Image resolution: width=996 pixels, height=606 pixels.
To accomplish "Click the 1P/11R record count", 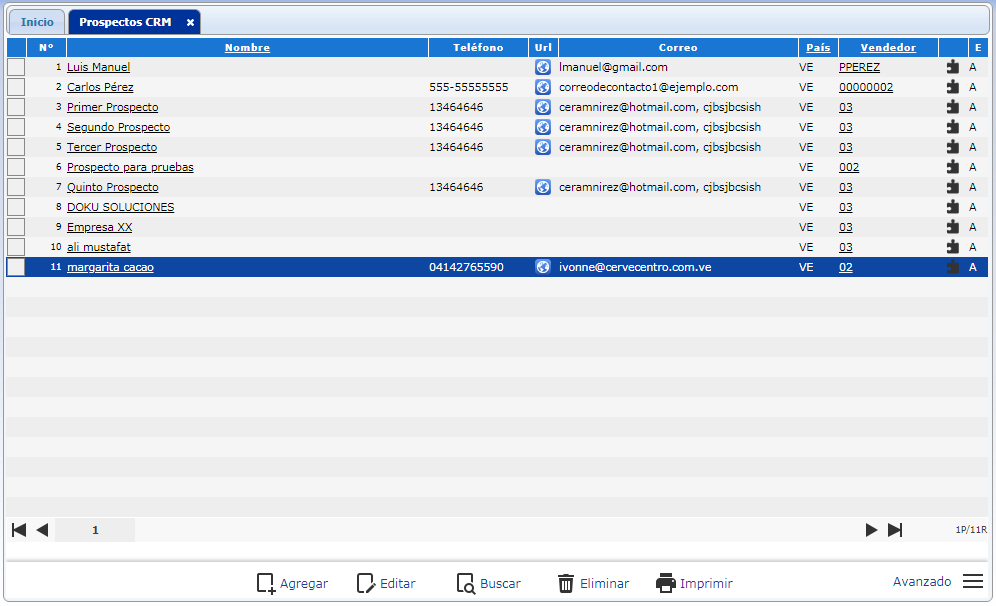I will click(971, 530).
